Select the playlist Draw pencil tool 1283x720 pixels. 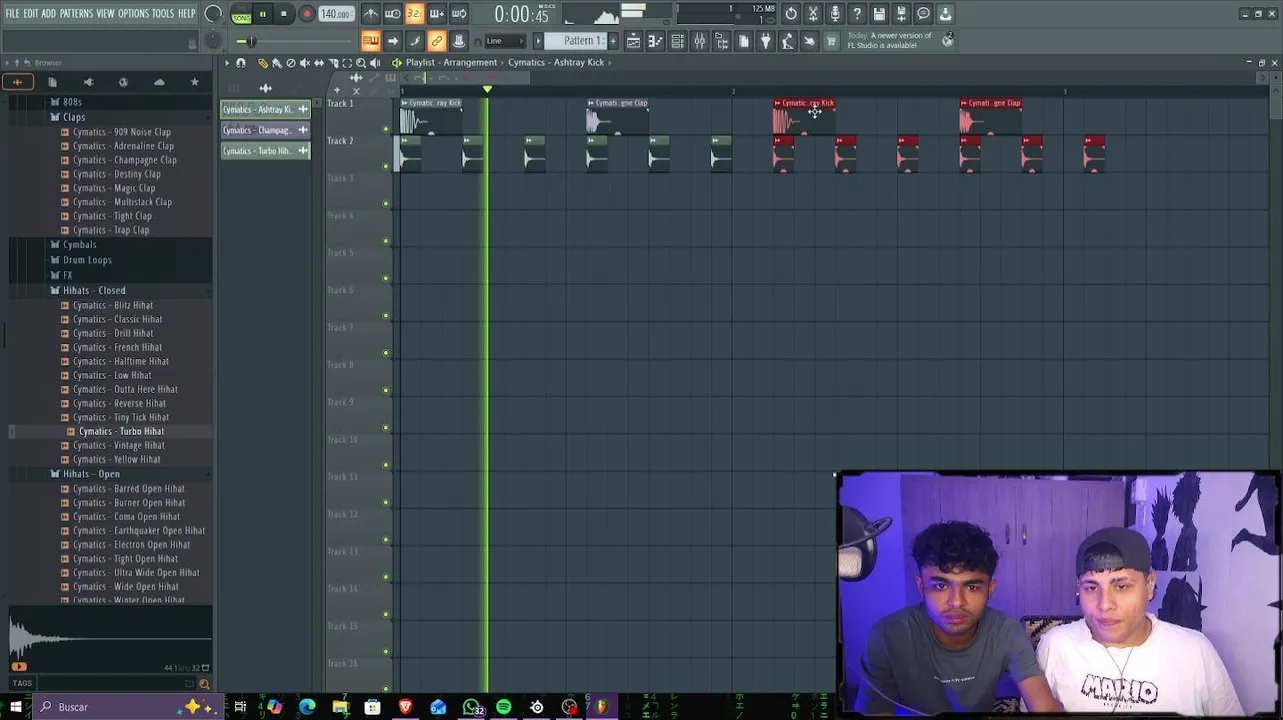point(263,62)
